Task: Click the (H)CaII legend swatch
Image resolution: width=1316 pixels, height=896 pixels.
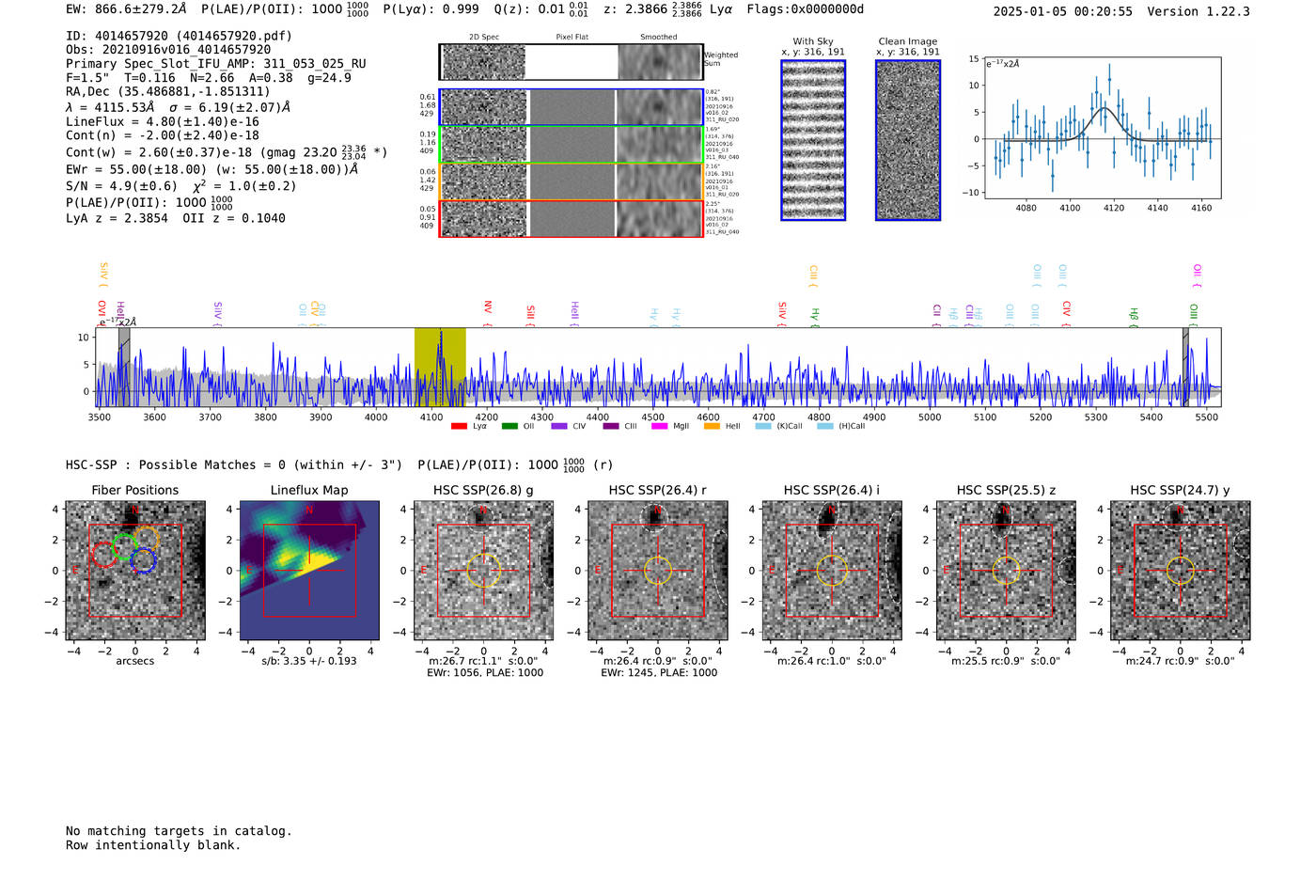Action: 825,426
